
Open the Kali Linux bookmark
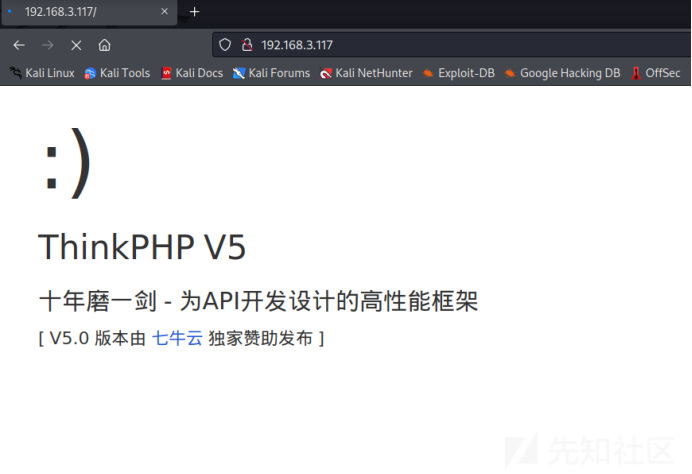[42, 73]
